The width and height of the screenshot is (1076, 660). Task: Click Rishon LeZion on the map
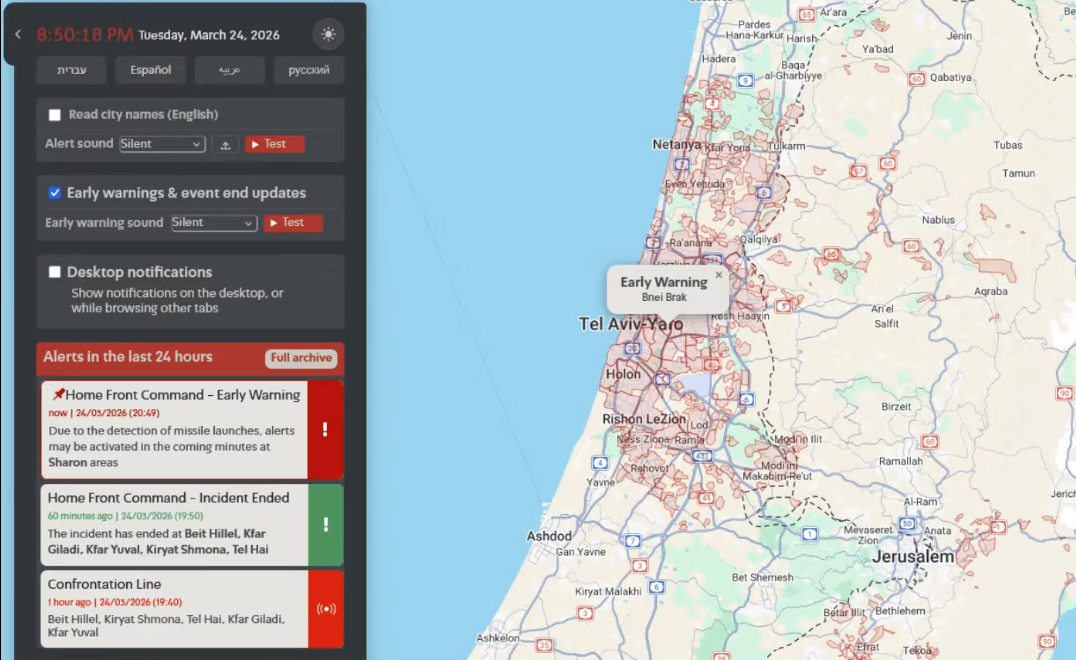[x=644, y=419]
